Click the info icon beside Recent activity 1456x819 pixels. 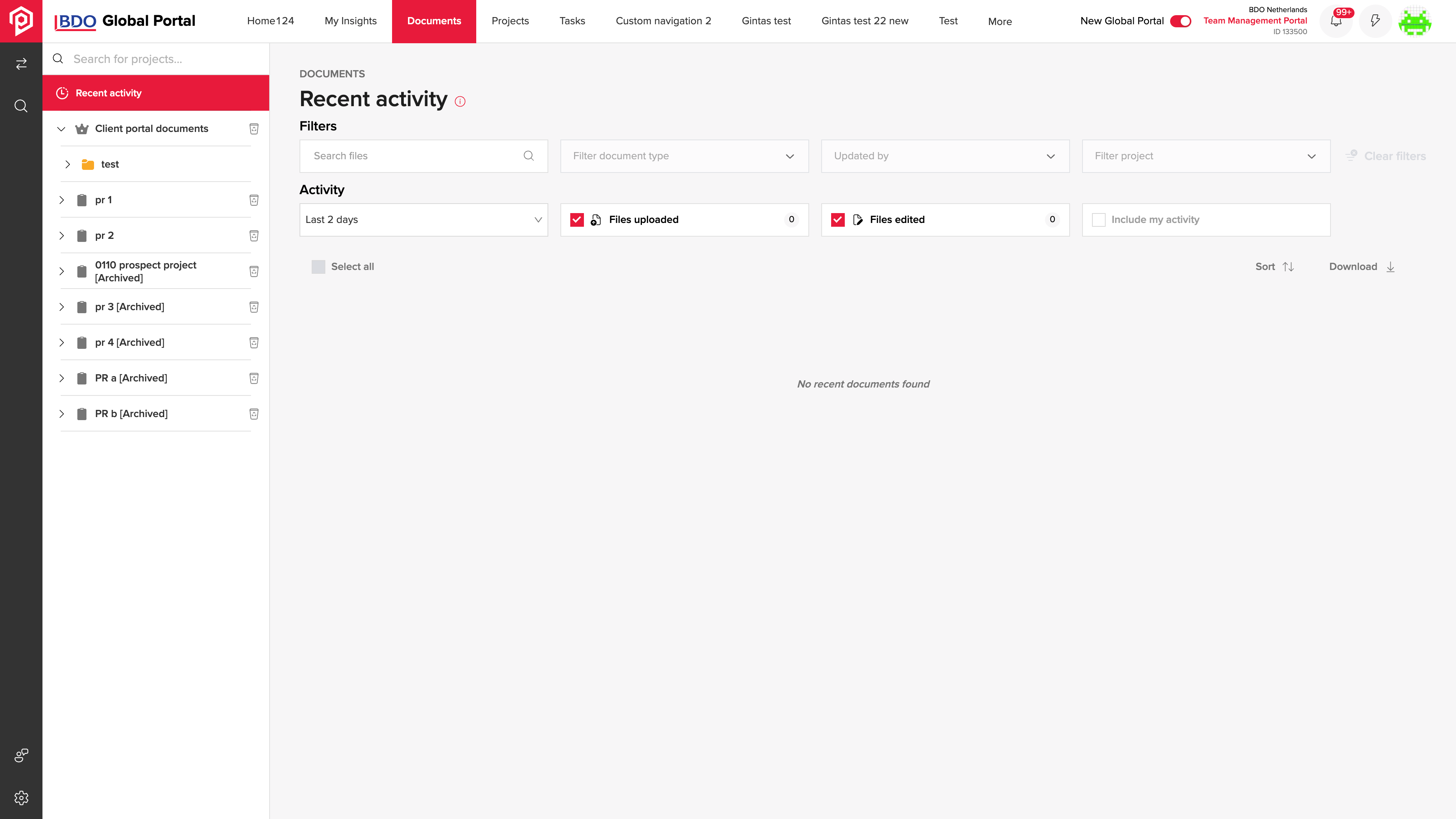(x=460, y=102)
